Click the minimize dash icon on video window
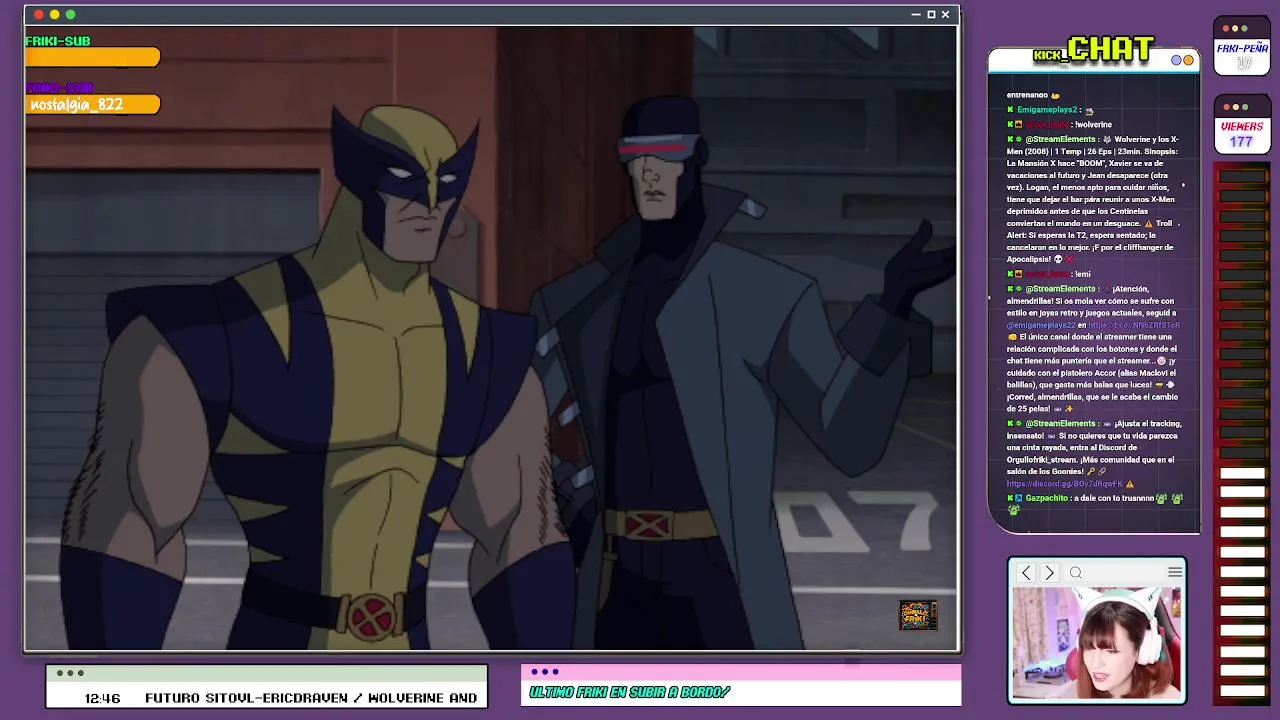This screenshot has width=1280, height=720. pos(916,14)
